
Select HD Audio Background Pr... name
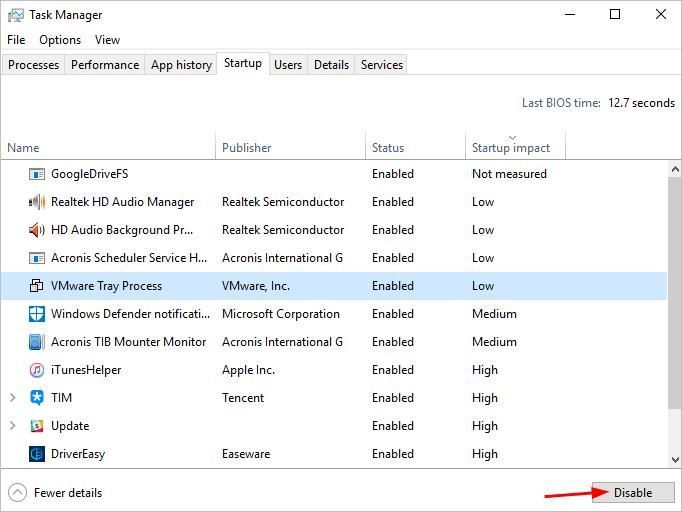[122, 230]
